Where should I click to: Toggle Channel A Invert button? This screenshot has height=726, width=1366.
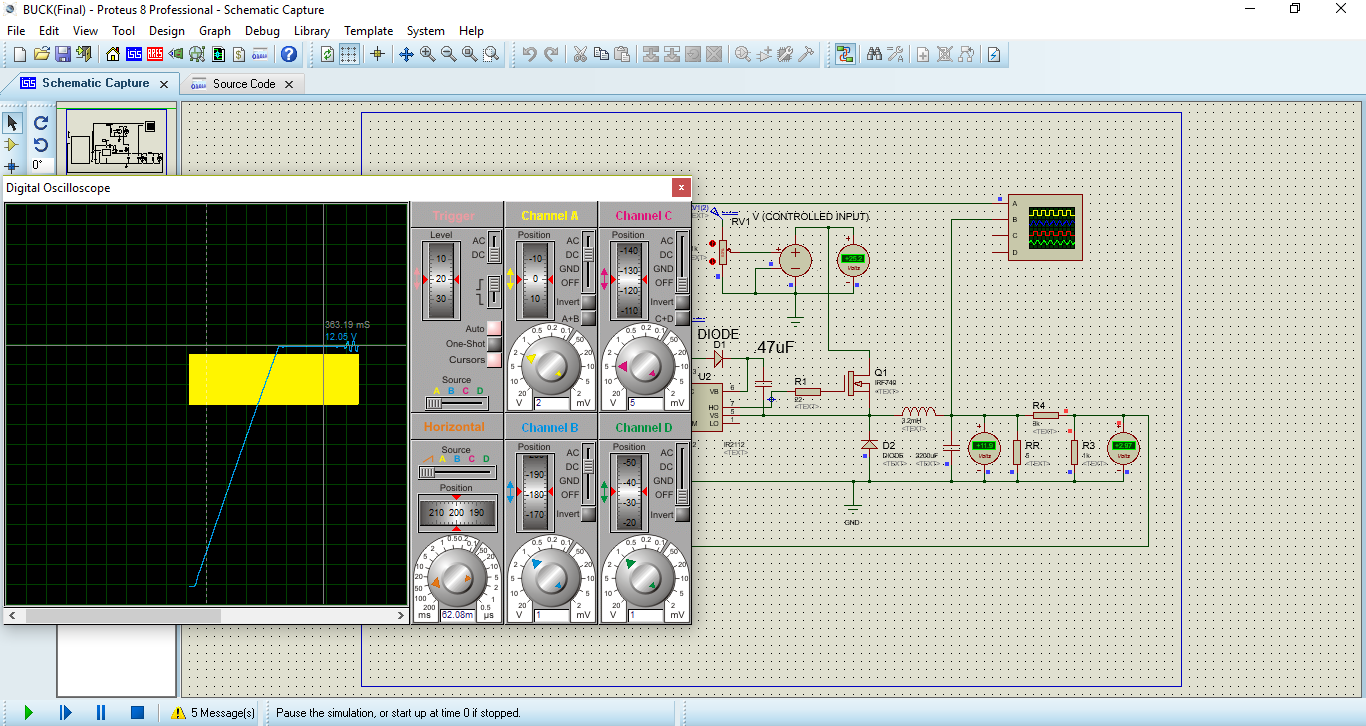[x=588, y=302]
